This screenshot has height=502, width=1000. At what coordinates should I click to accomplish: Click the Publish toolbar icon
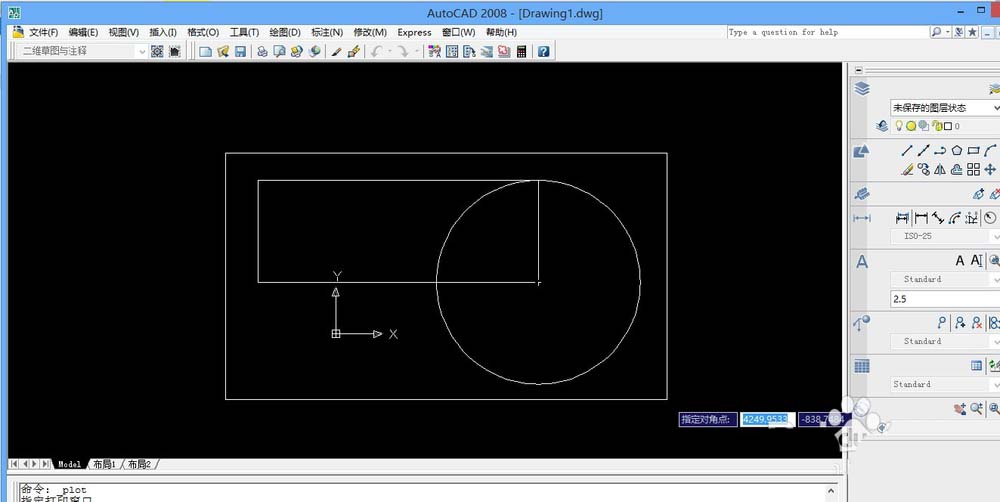pos(297,52)
